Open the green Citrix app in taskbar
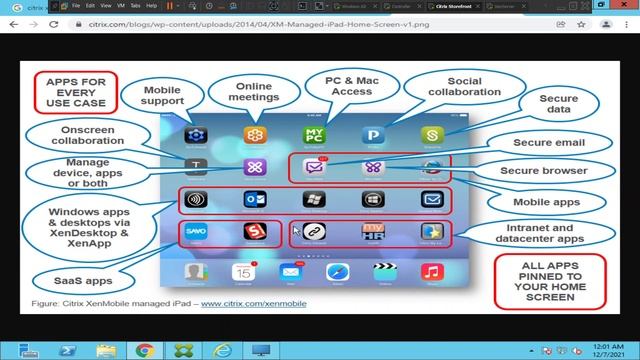 (x=184, y=351)
